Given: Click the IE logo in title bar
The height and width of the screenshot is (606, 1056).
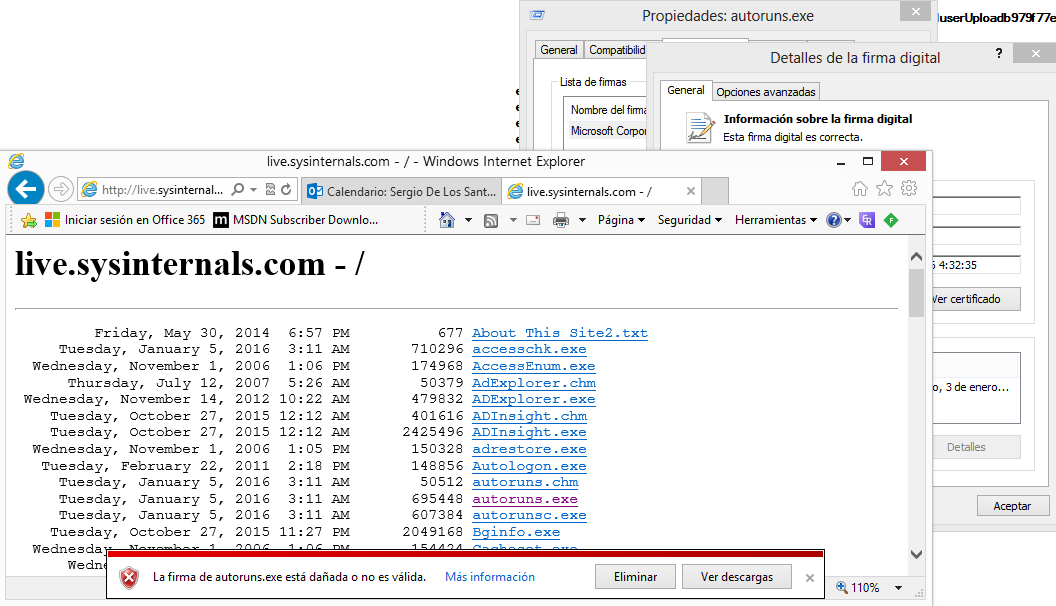Looking at the screenshot, I should [x=16, y=161].
